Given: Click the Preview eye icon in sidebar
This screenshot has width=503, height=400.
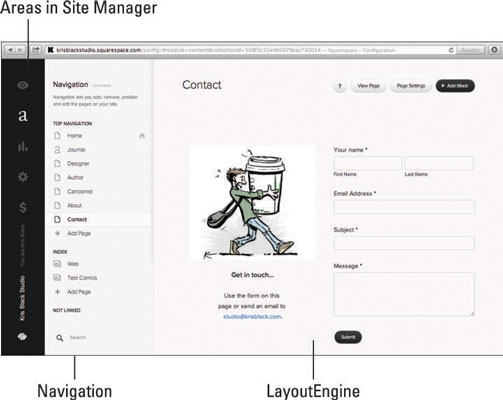Looking at the screenshot, I should point(23,85).
